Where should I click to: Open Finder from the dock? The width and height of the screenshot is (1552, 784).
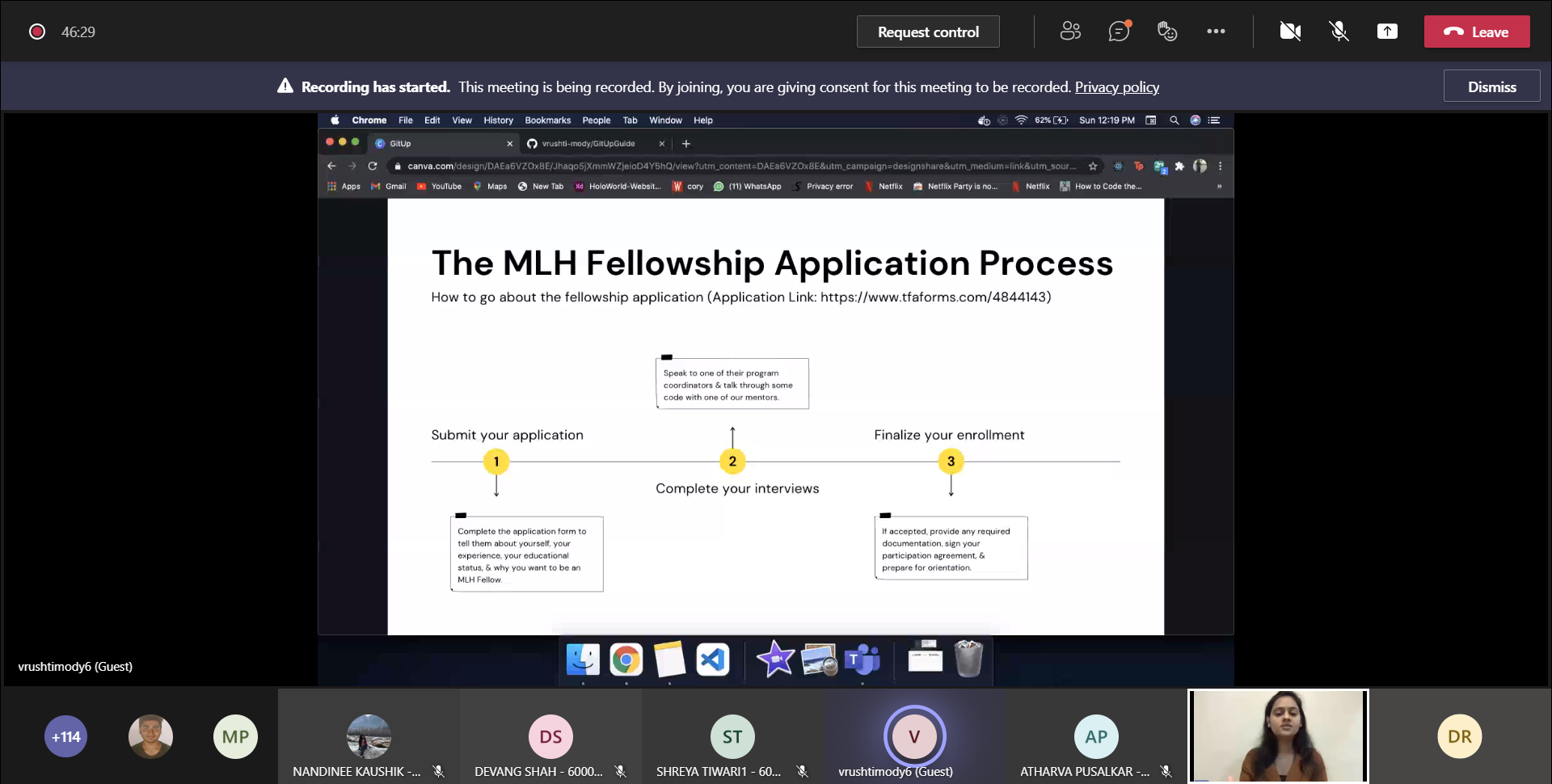click(x=583, y=660)
